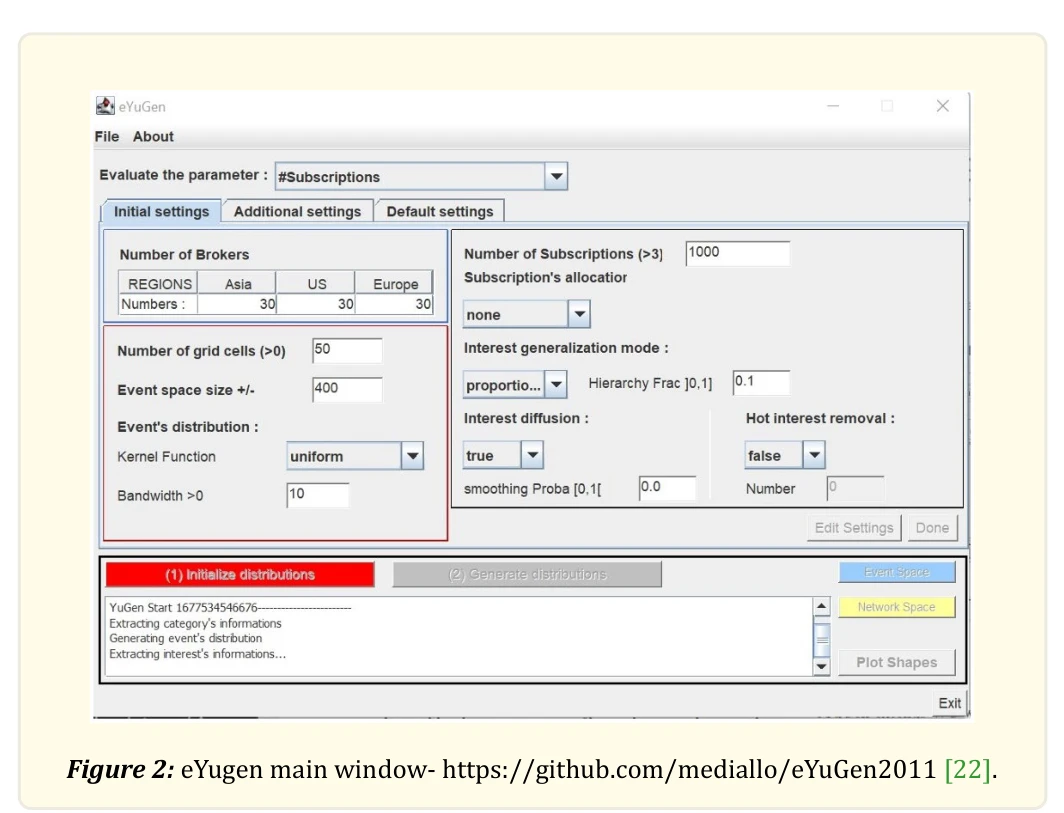Focus the Event space size field

coord(347,389)
